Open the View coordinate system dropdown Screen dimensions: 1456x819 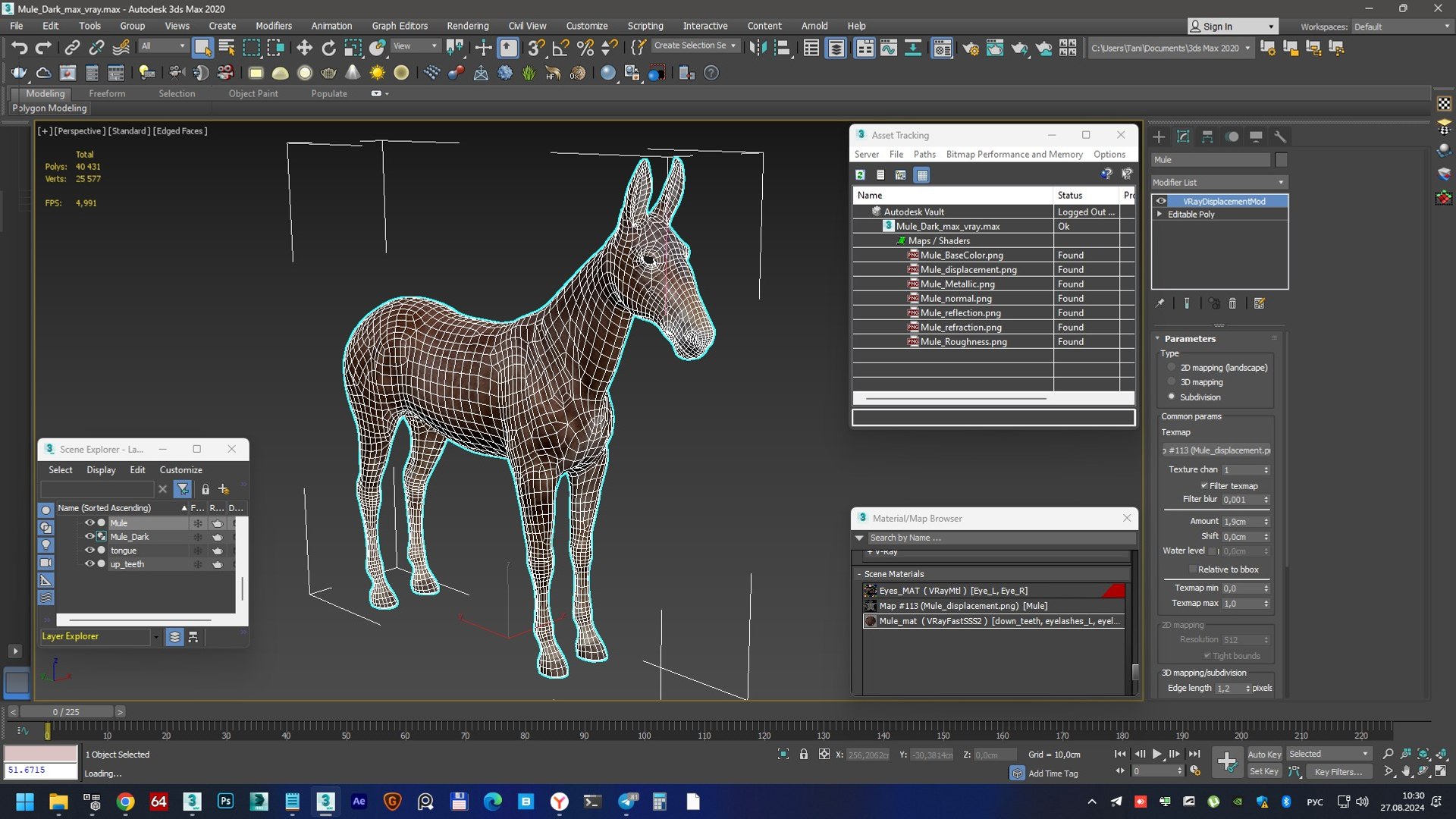click(x=415, y=46)
